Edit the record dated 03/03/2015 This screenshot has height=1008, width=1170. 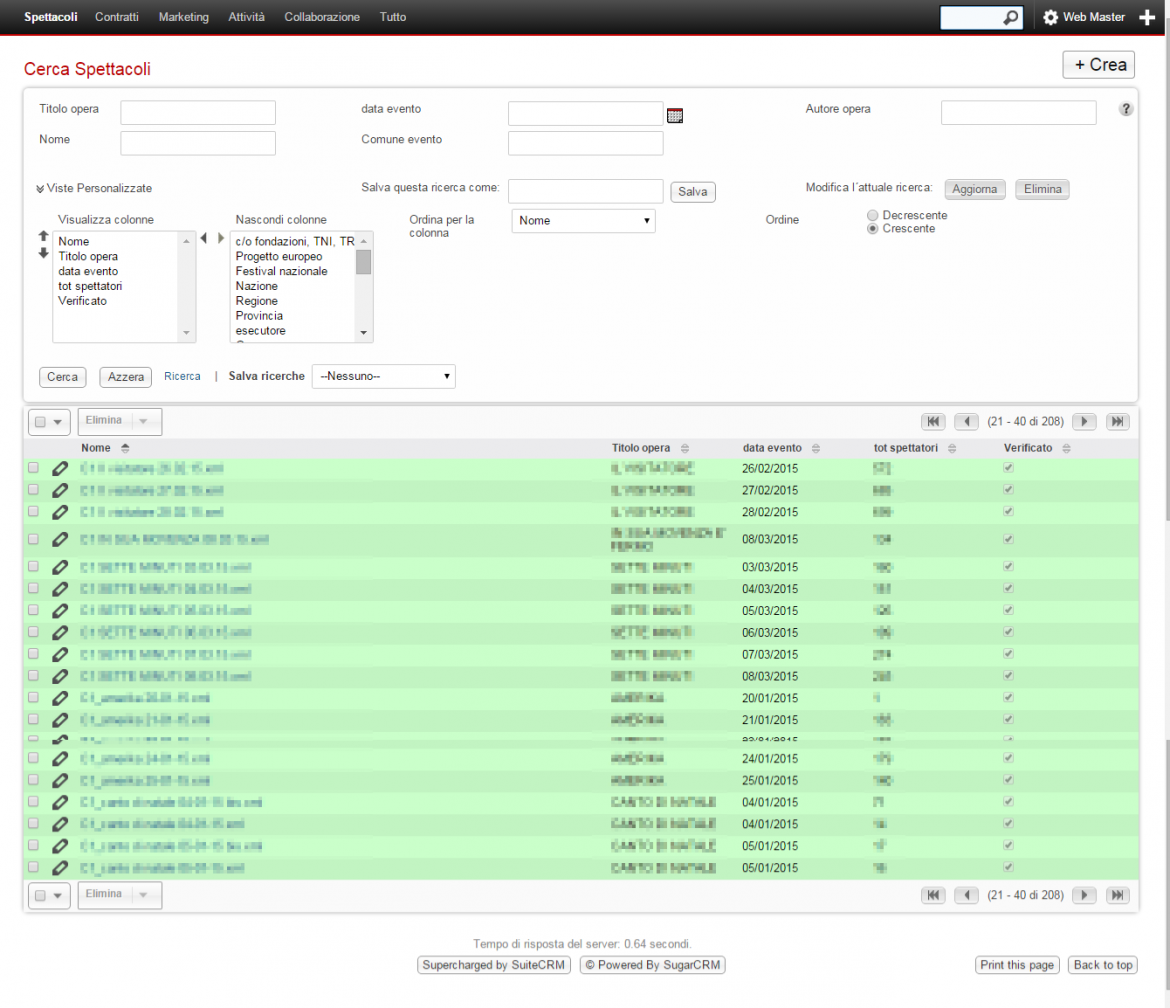click(x=60, y=568)
